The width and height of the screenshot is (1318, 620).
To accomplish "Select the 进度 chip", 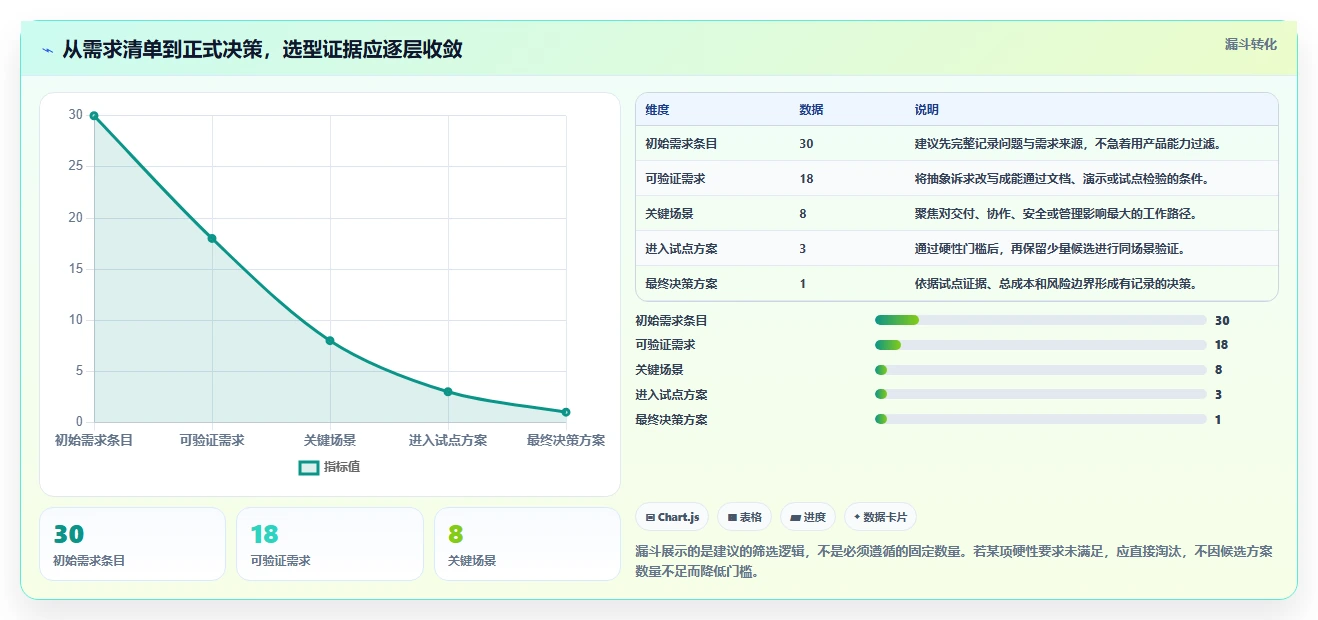I will pyautogui.click(x=808, y=517).
